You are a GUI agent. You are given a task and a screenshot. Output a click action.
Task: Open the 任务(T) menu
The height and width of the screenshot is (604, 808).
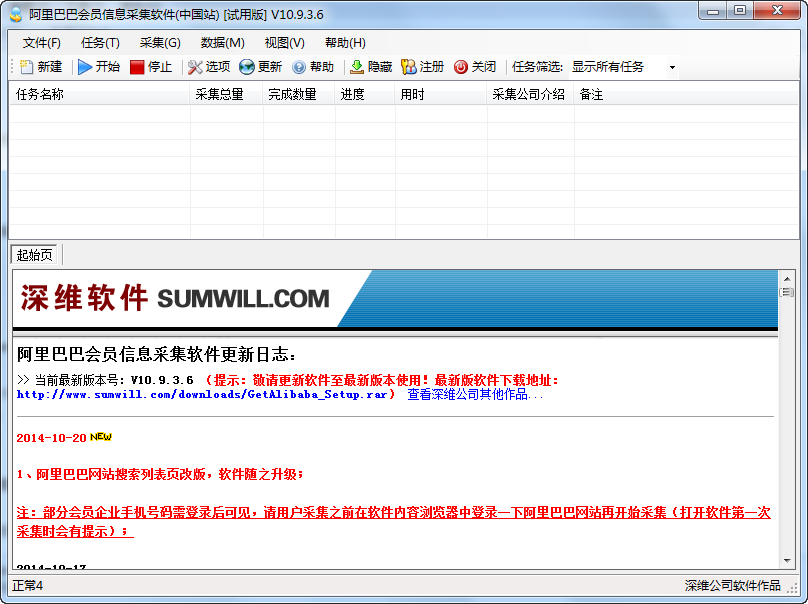pyautogui.click(x=100, y=43)
